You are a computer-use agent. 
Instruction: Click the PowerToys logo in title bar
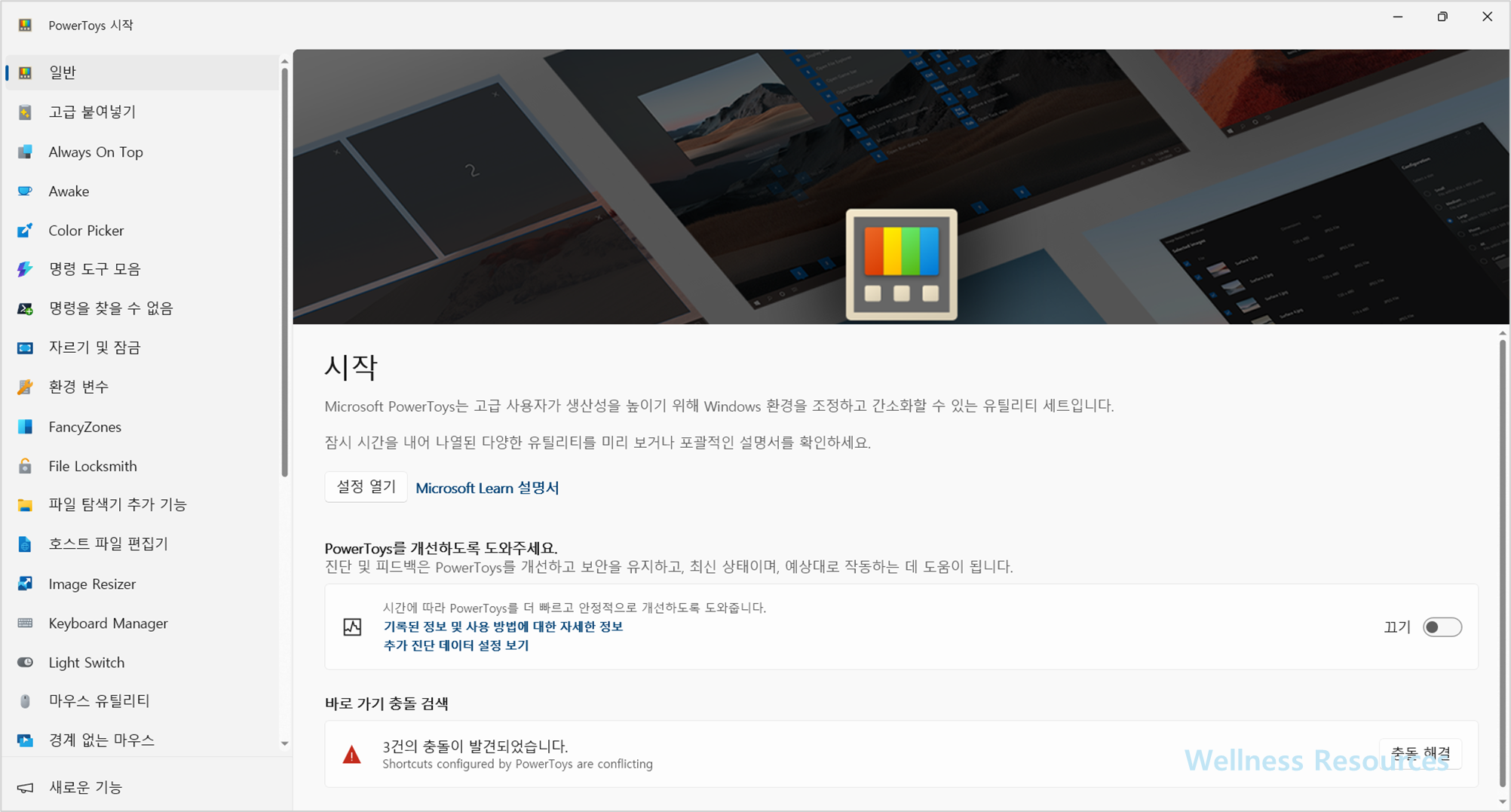click(25, 25)
